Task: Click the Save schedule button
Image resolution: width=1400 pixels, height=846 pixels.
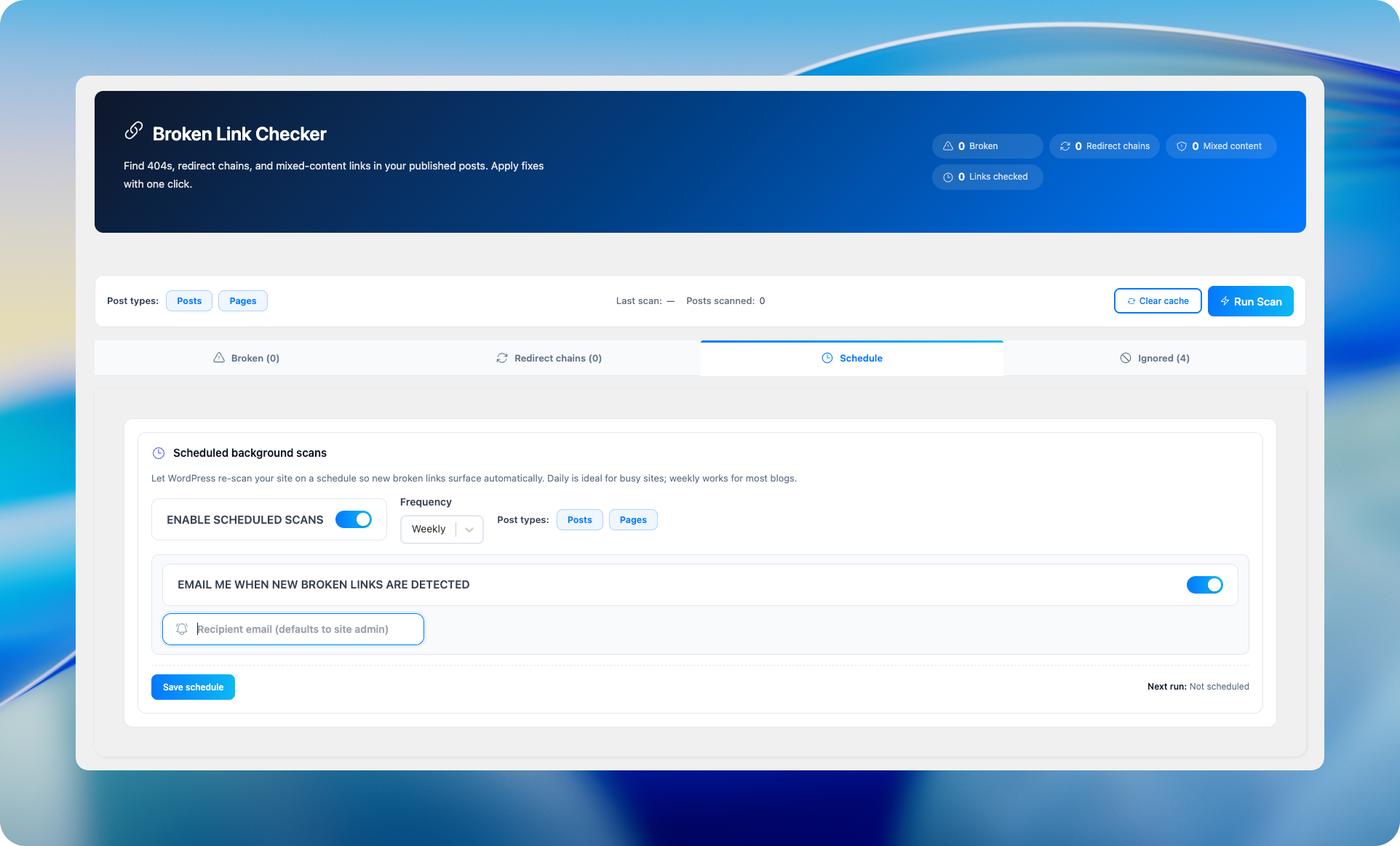Action: [x=193, y=687]
